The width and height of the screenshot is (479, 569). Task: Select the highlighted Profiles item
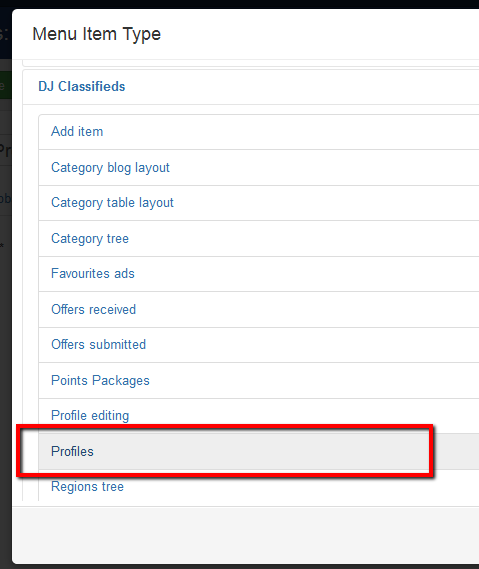coord(259,451)
